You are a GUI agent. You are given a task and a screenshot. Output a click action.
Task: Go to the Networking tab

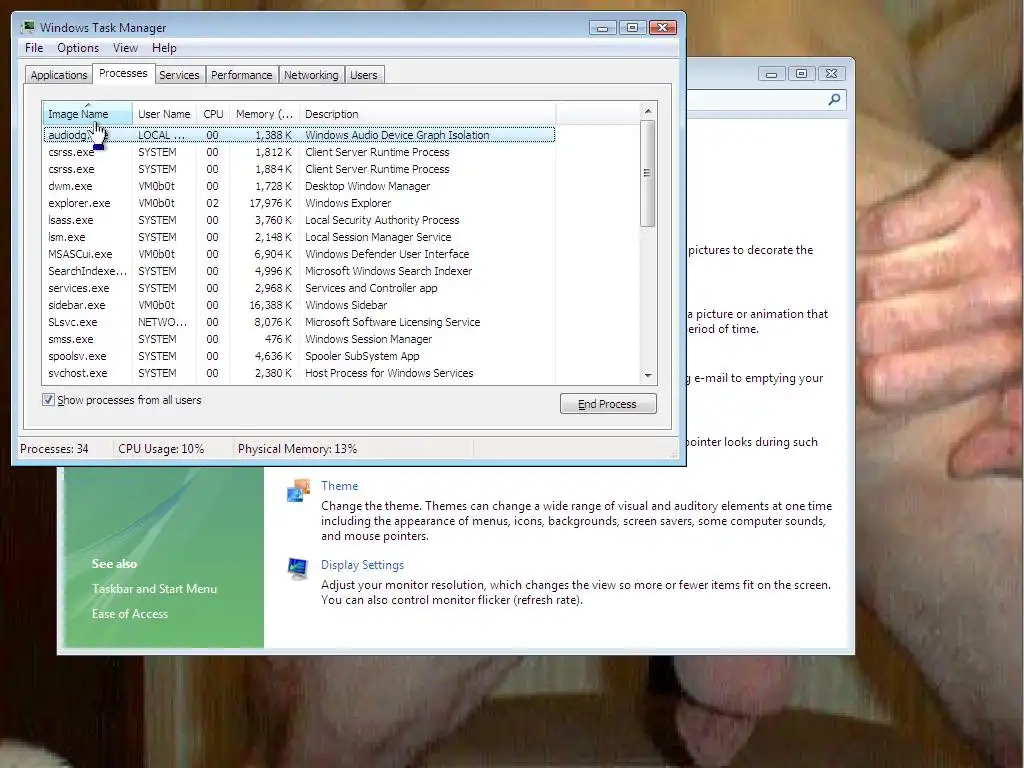pos(311,75)
